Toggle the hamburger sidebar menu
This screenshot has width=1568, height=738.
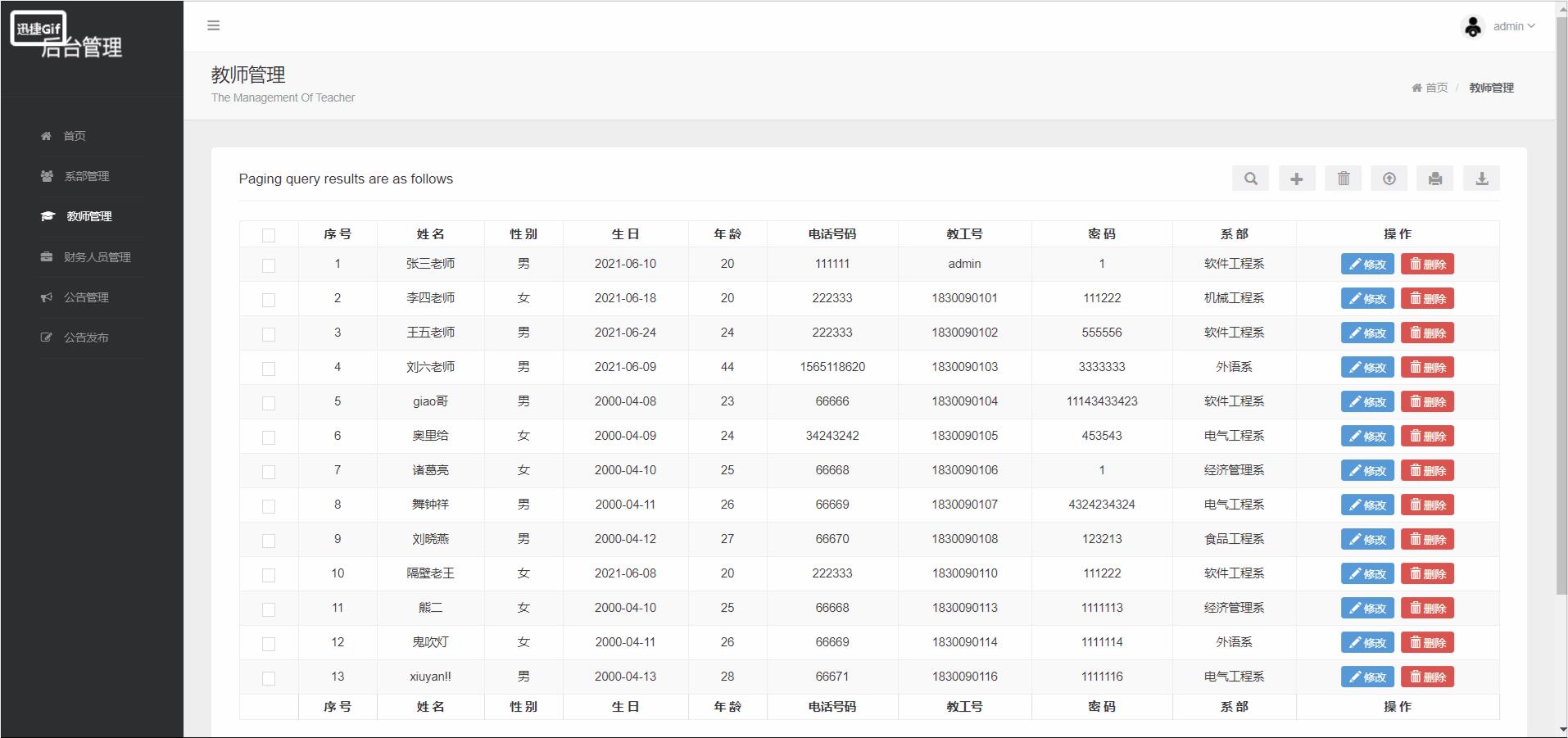tap(214, 25)
